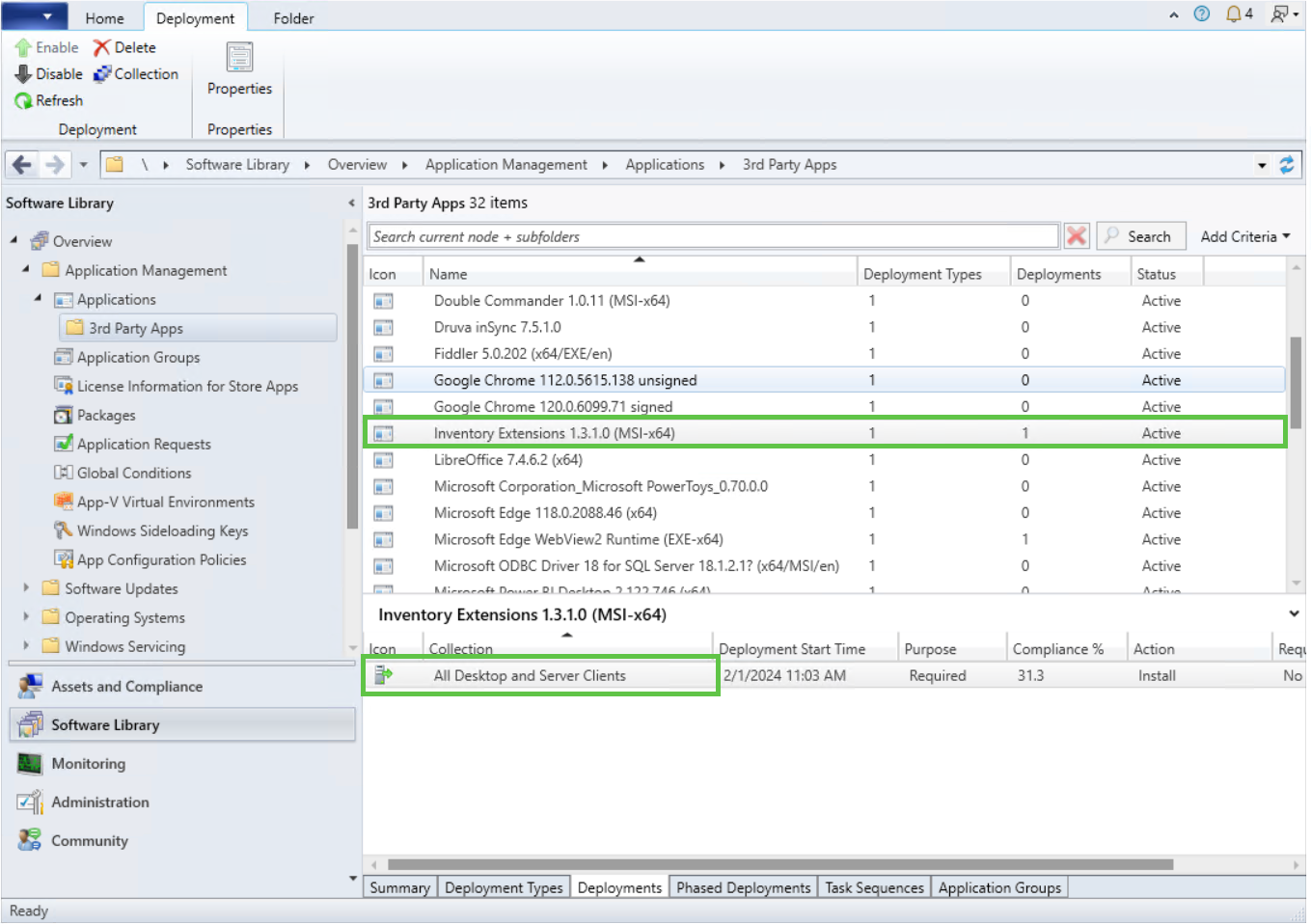Click the Collection ribbon icon

[102, 74]
